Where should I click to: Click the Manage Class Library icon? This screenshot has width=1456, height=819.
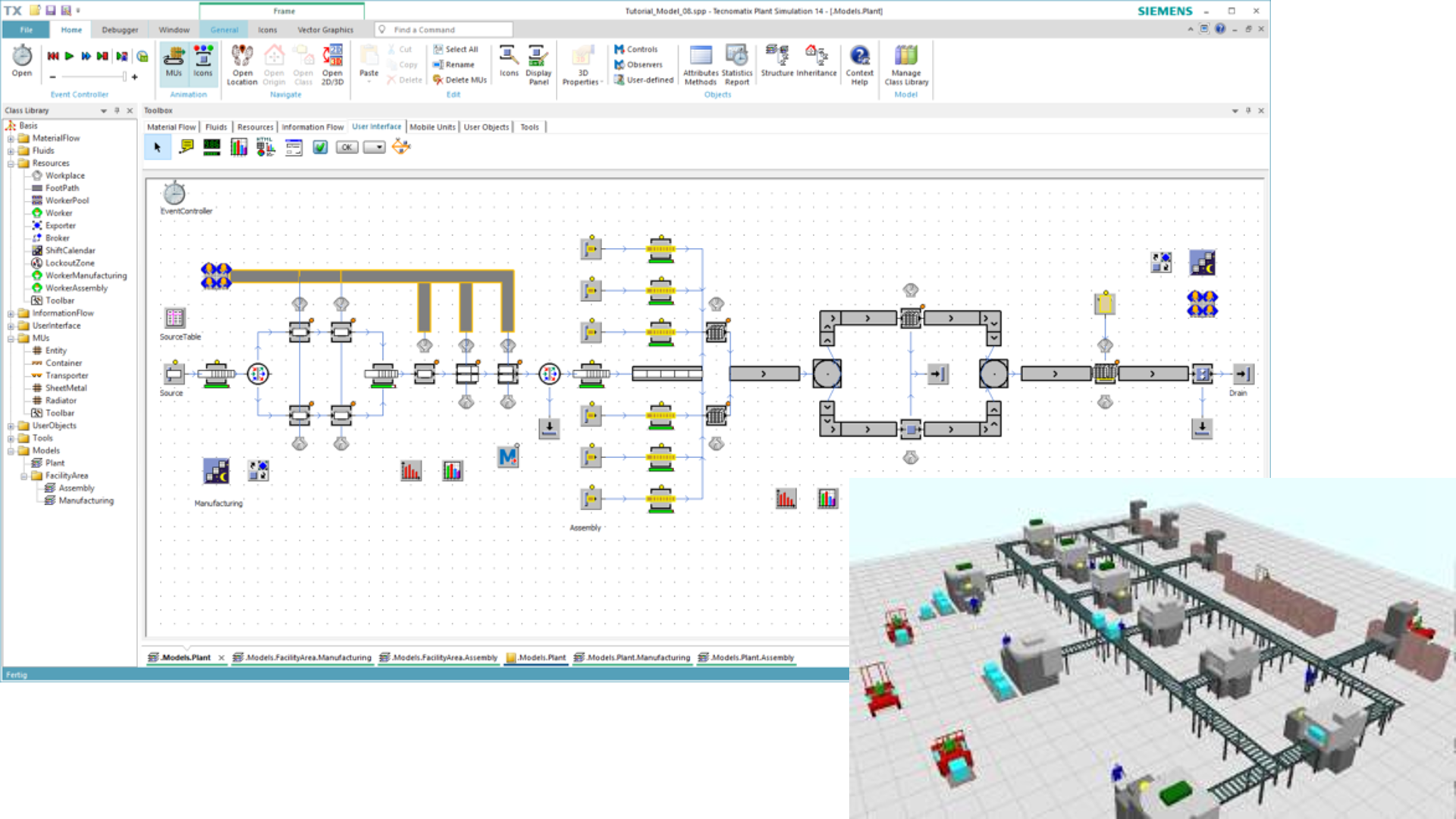(x=905, y=64)
